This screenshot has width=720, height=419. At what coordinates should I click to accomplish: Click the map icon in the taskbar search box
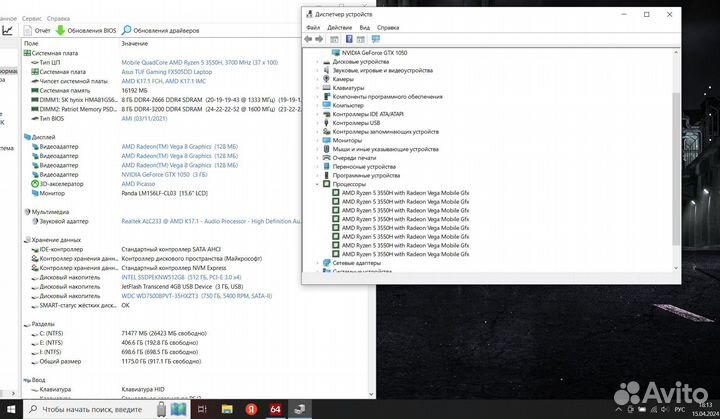tap(178, 409)
